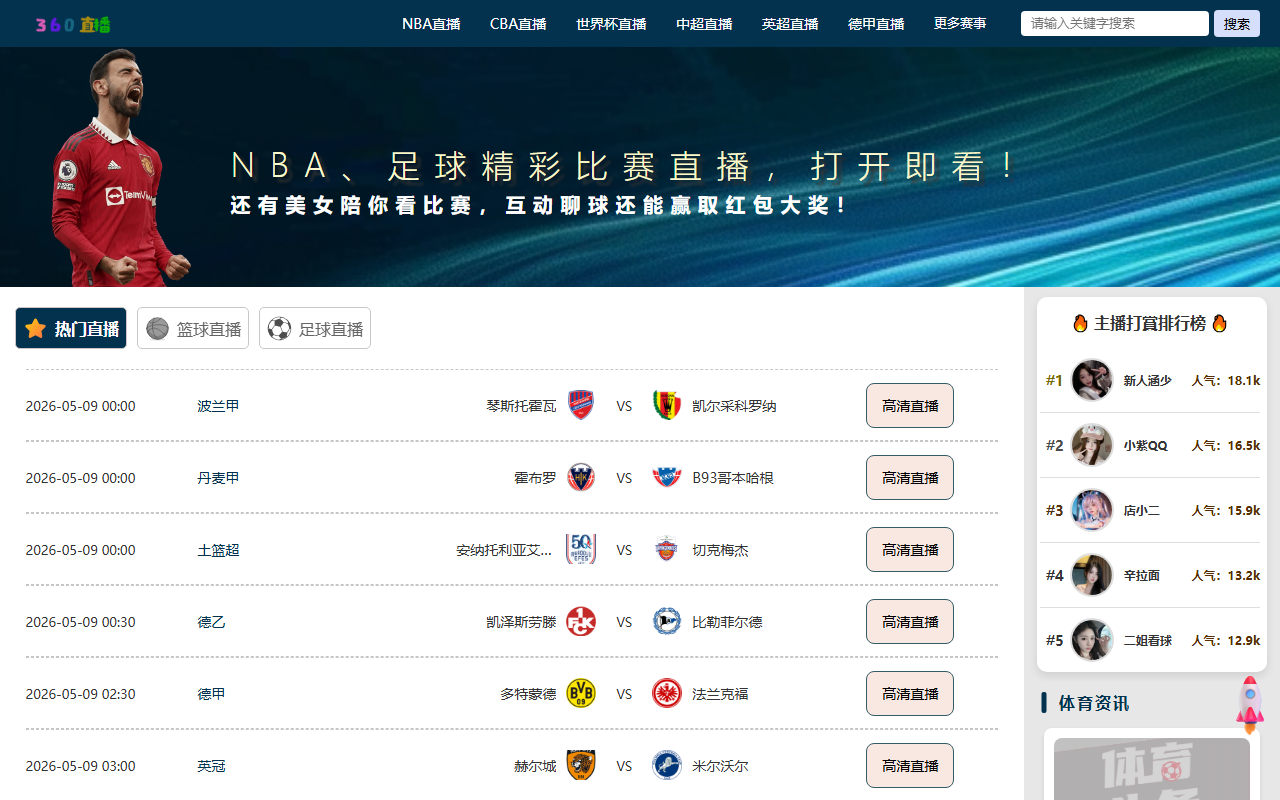Viewport: 1280px width, 800px height.
Task: Click 凯尔采科罗纳 team crest icon
Action: coord(667,405)
